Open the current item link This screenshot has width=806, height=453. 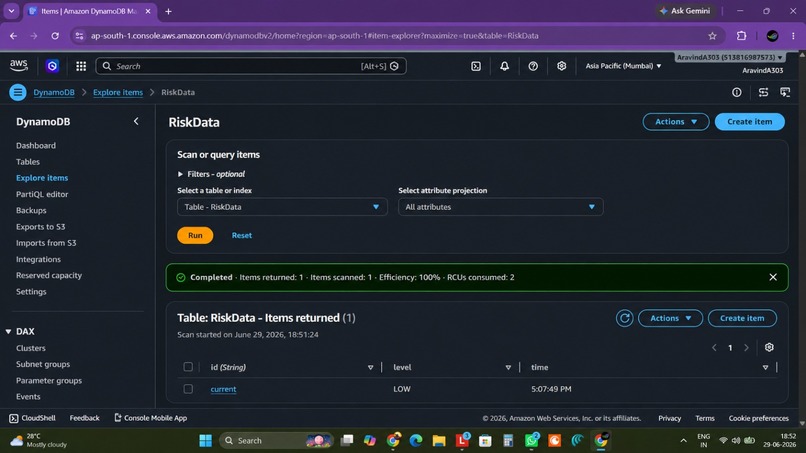224,389
